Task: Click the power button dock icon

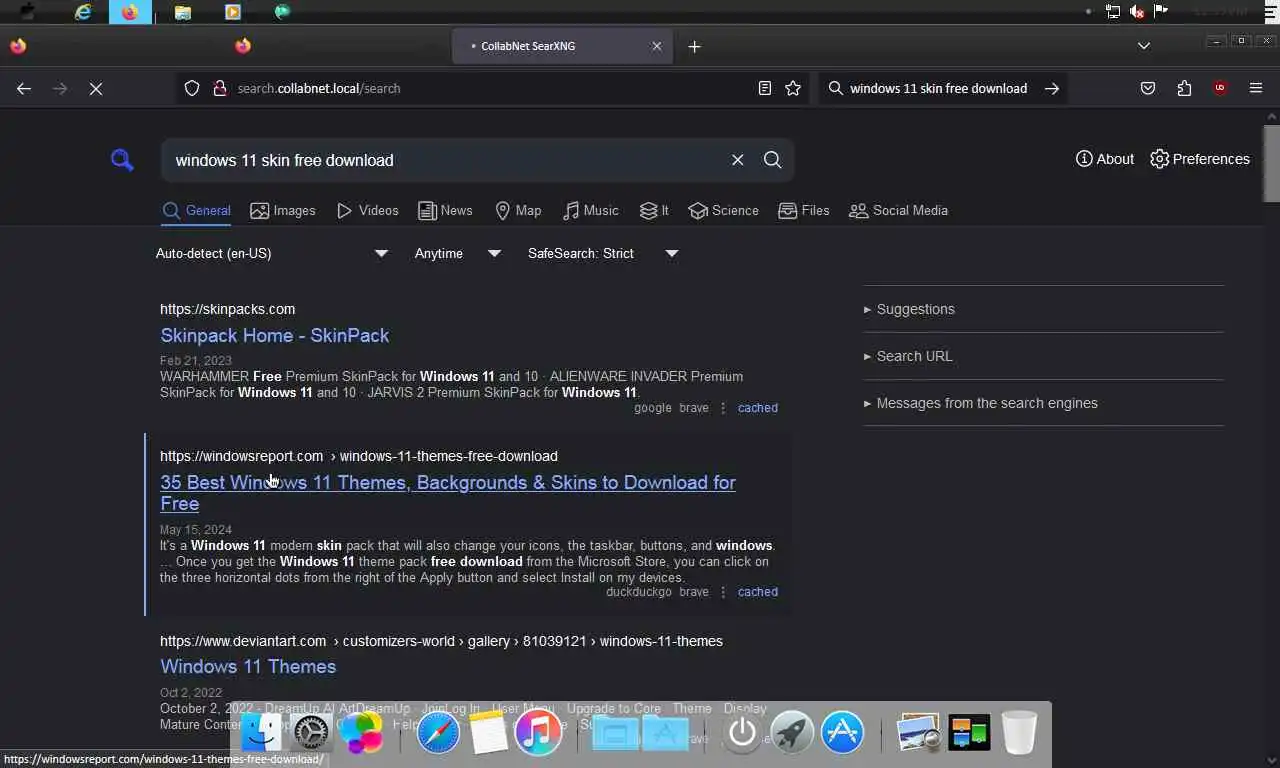Action: 742,733
